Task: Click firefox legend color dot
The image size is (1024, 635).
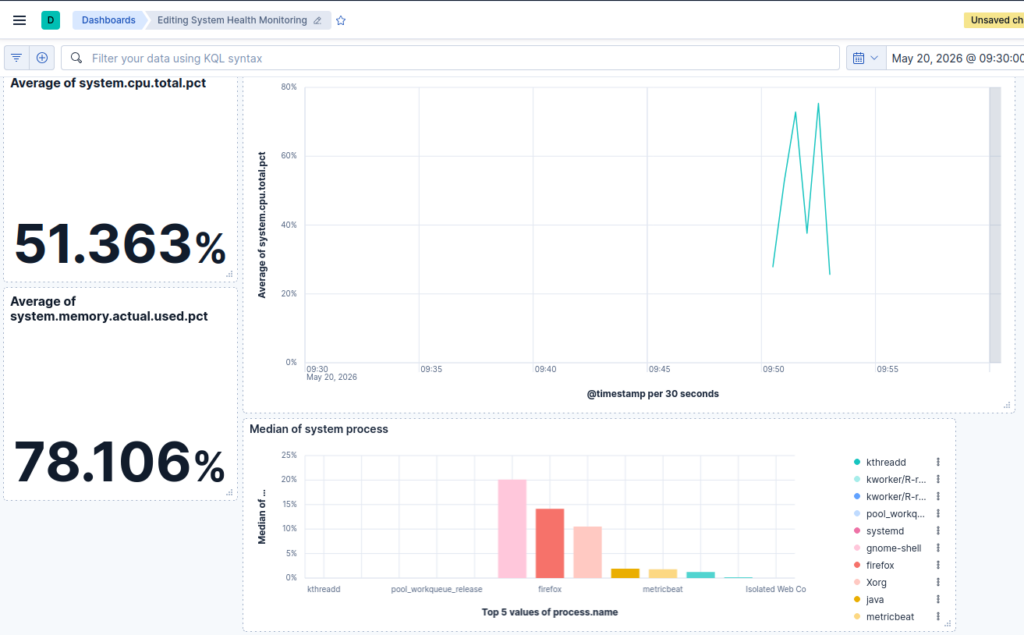Action: (857, 565)
